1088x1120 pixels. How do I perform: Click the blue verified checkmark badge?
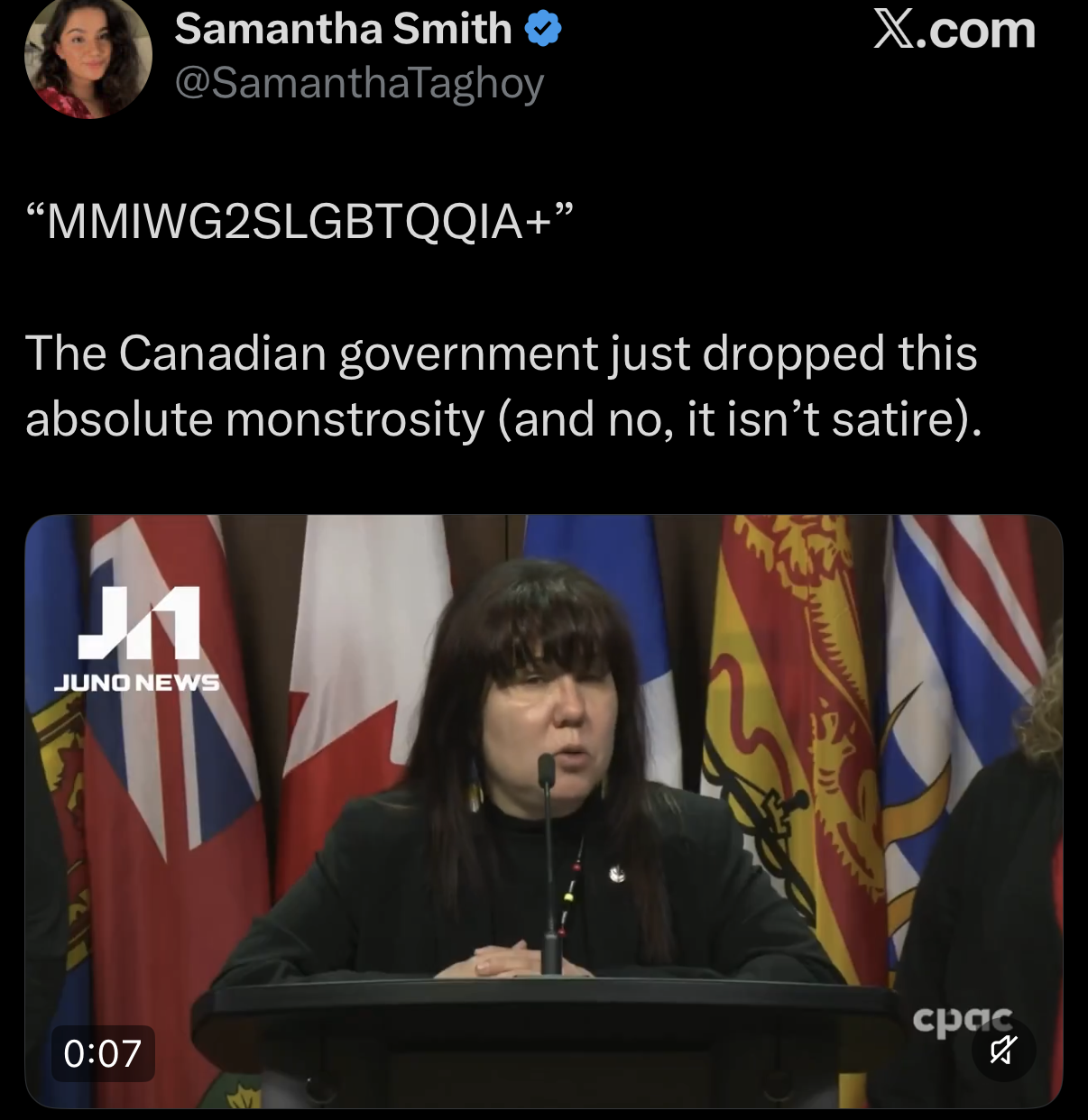point(543,30)
